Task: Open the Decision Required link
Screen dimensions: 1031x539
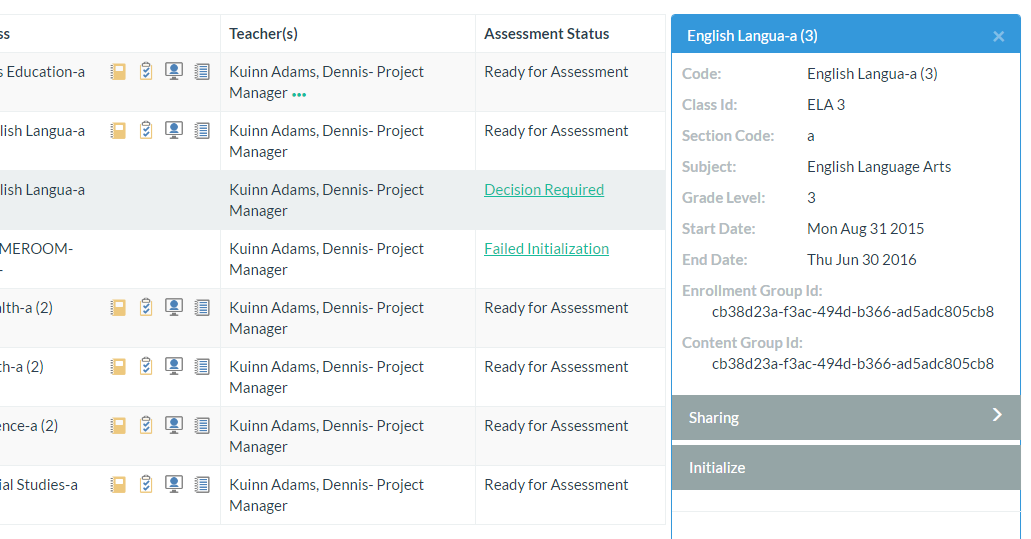Action: click(544, 190)
